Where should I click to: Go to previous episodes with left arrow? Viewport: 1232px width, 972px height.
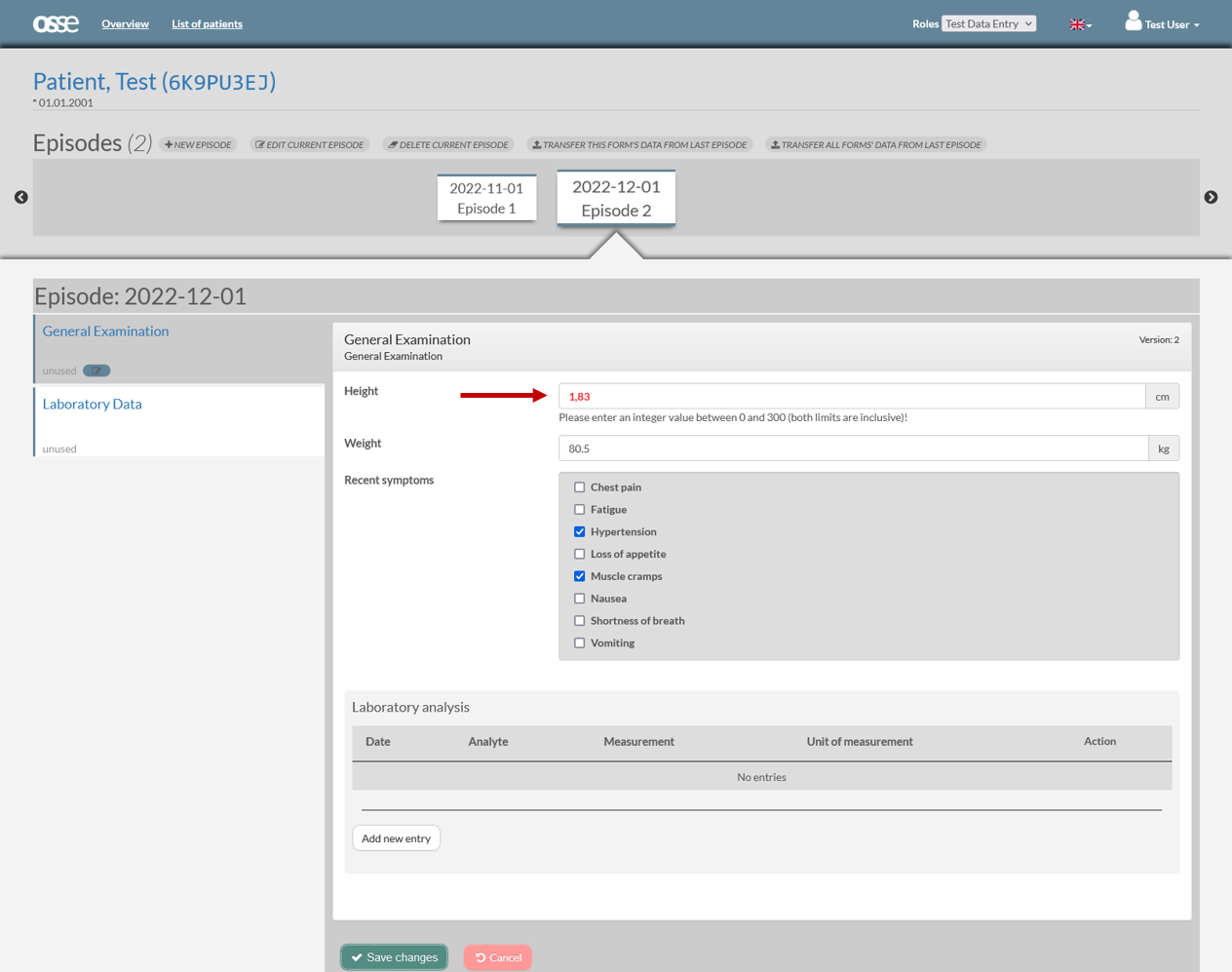[21, 197]
